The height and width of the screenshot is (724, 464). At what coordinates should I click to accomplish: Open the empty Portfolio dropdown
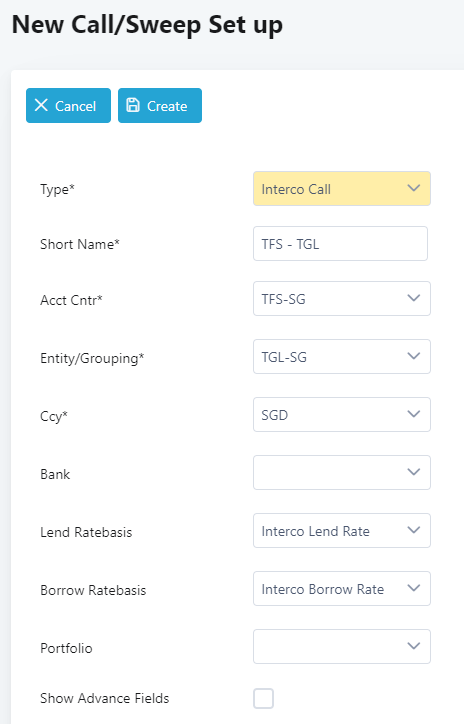pos(342,646)
